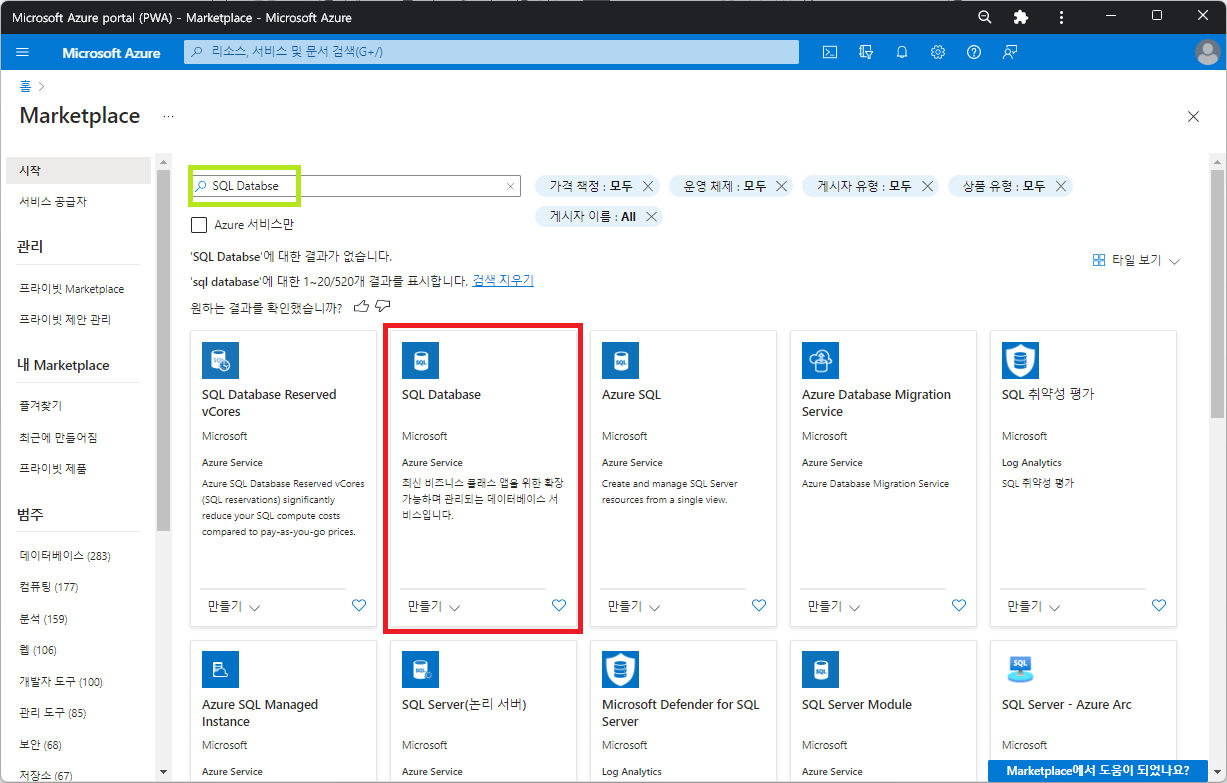
Task: Click the left sidebar scroll down arrow
Action: pos(164,771)
